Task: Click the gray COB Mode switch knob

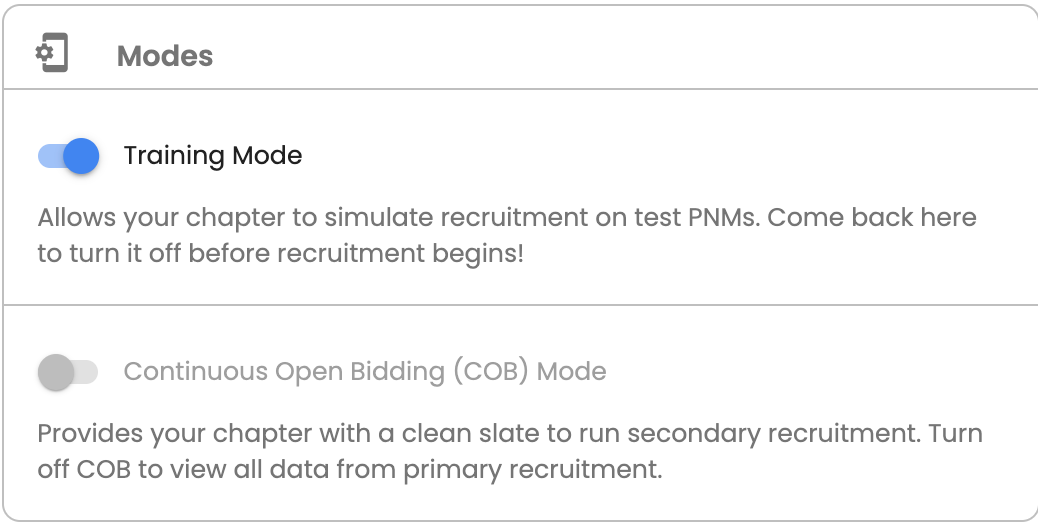Action: click(x=56, y=372)
